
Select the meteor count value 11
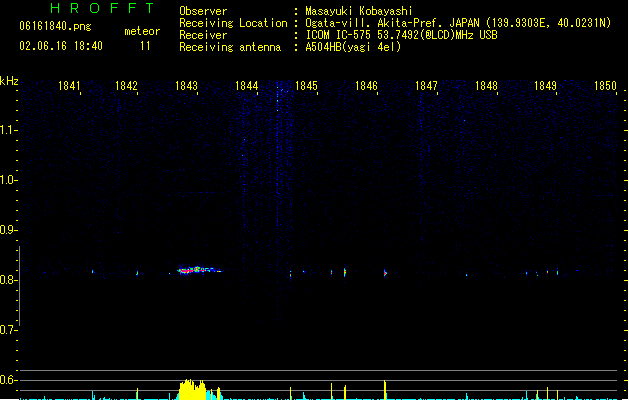click(145, 46)
